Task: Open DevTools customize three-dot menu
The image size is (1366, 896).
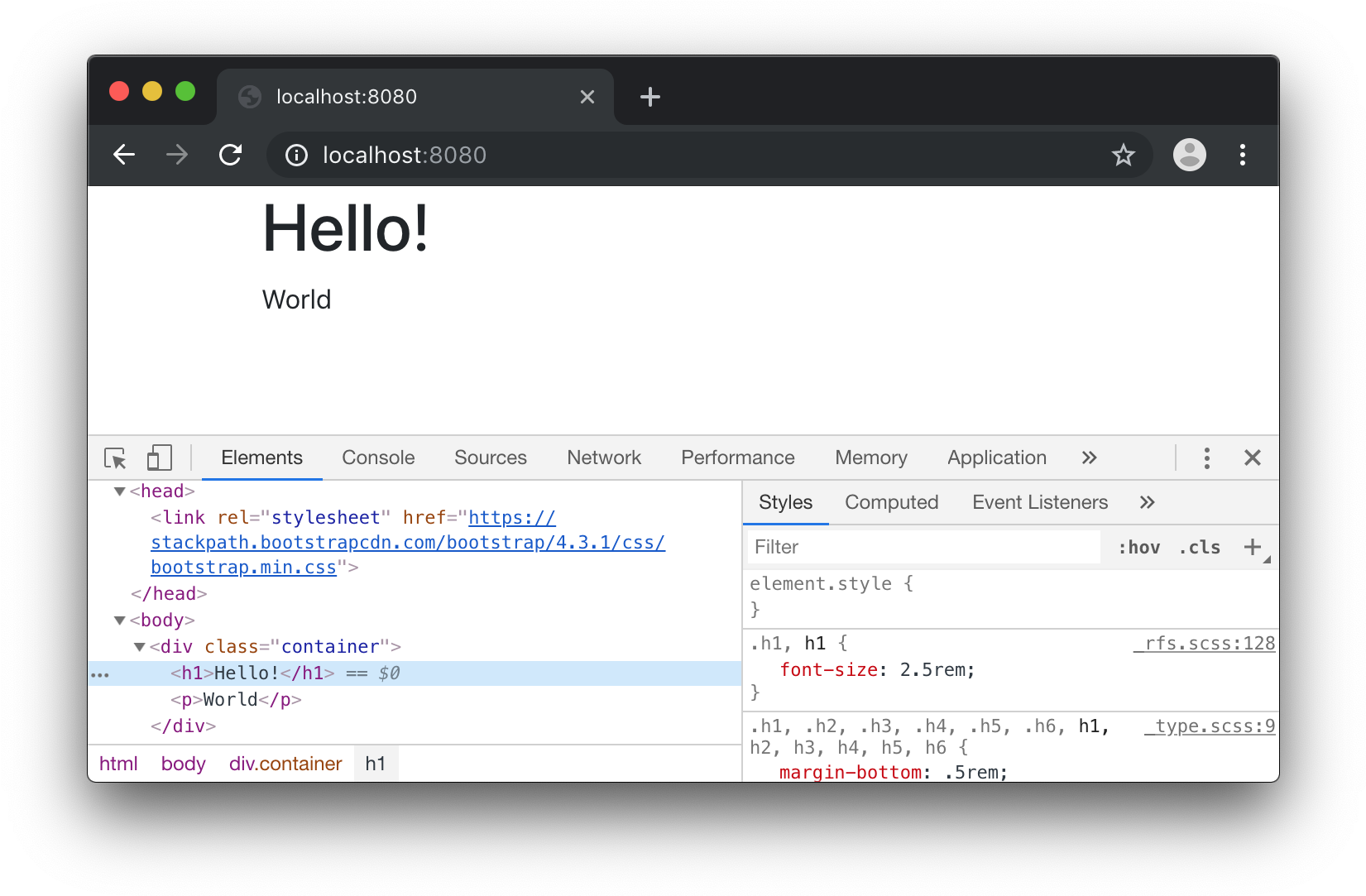Action: [x=1206, y=458]
